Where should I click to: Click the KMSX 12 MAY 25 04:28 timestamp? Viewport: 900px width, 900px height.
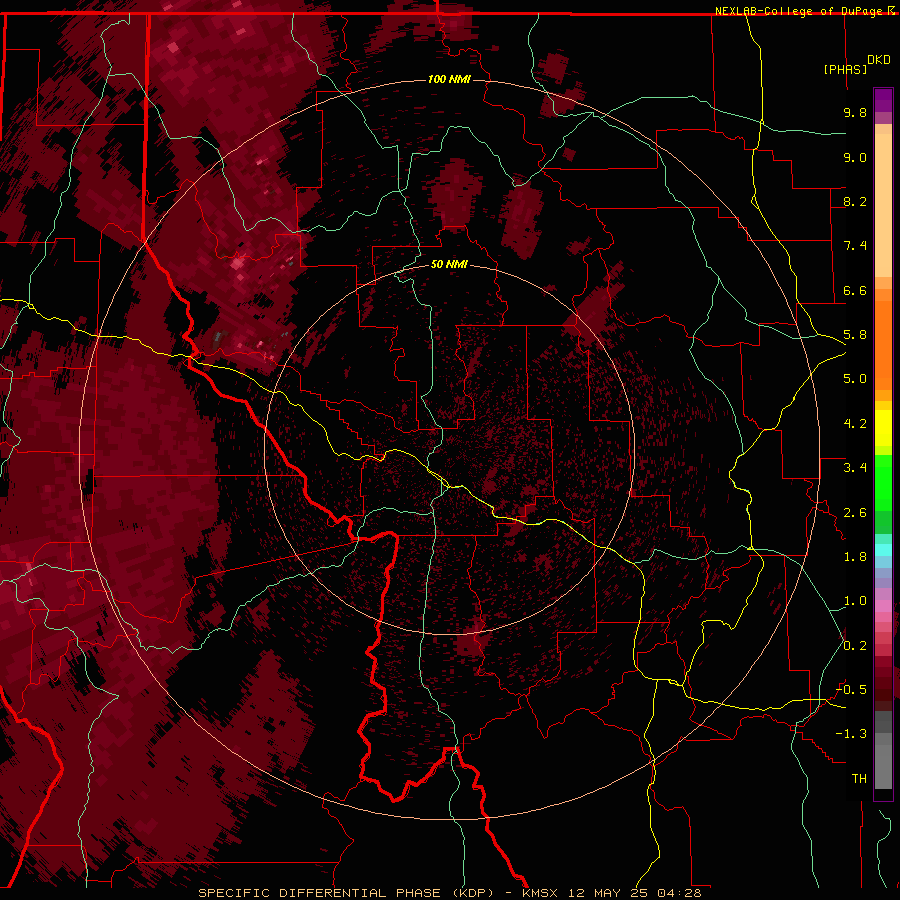pyautogui.click(x=612, y=893)
